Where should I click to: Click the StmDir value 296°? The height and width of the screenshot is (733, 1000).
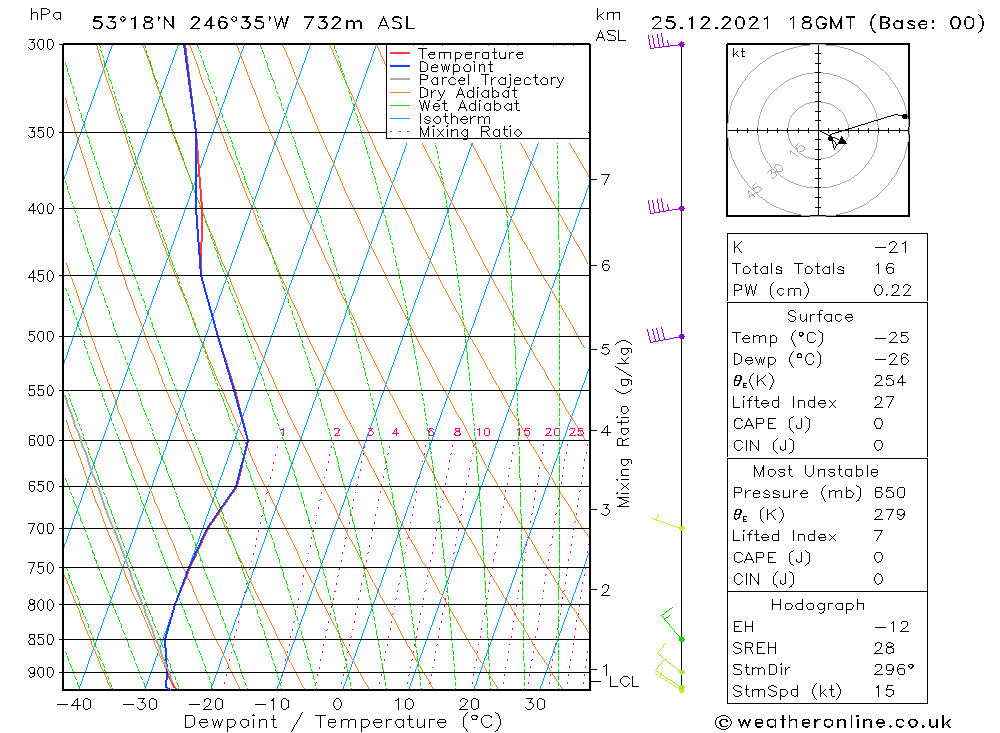click(894, 670)
